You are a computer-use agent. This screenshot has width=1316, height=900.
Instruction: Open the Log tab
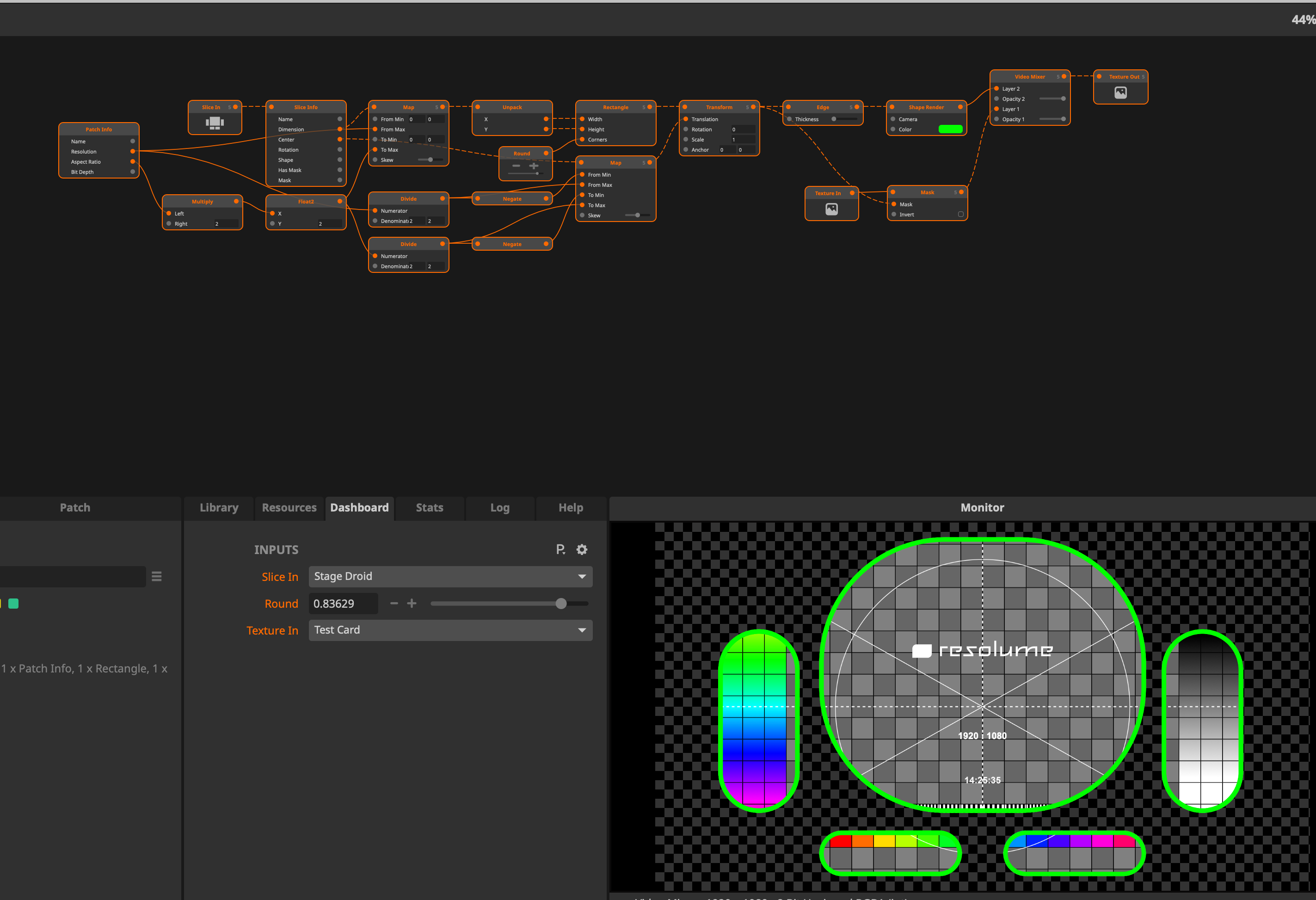pyautogui.click(x=499, y=508)
